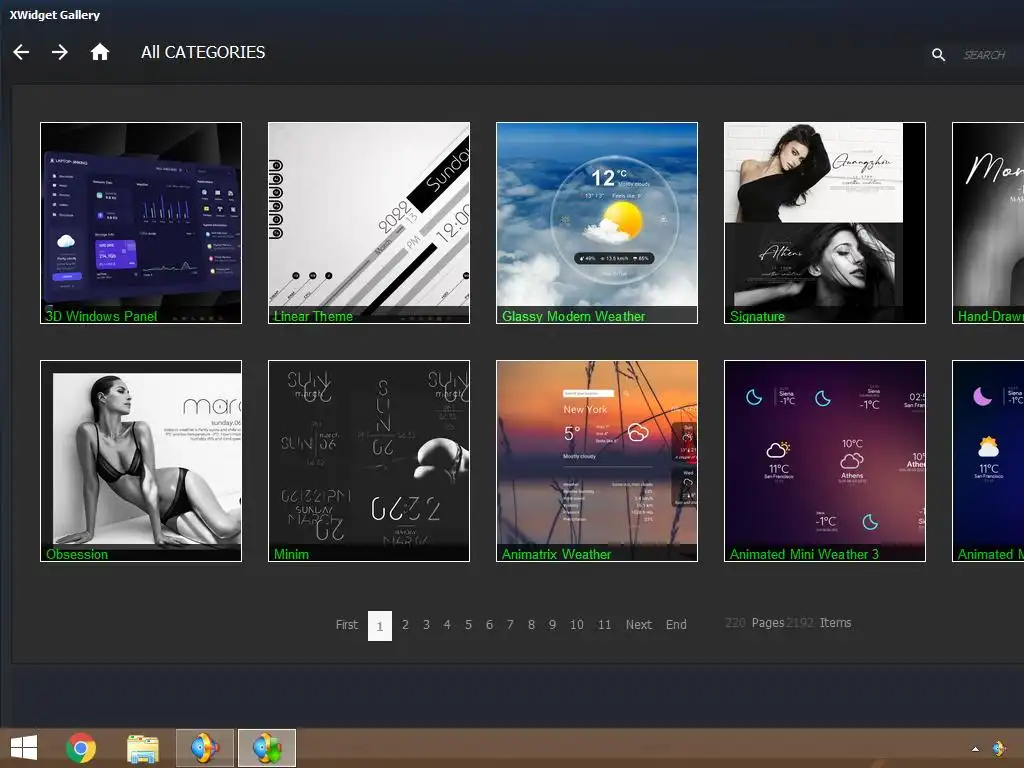This screenshot has width=1024, height=768.
Task: Go back with the left arrow
Action: pos(21,52)
